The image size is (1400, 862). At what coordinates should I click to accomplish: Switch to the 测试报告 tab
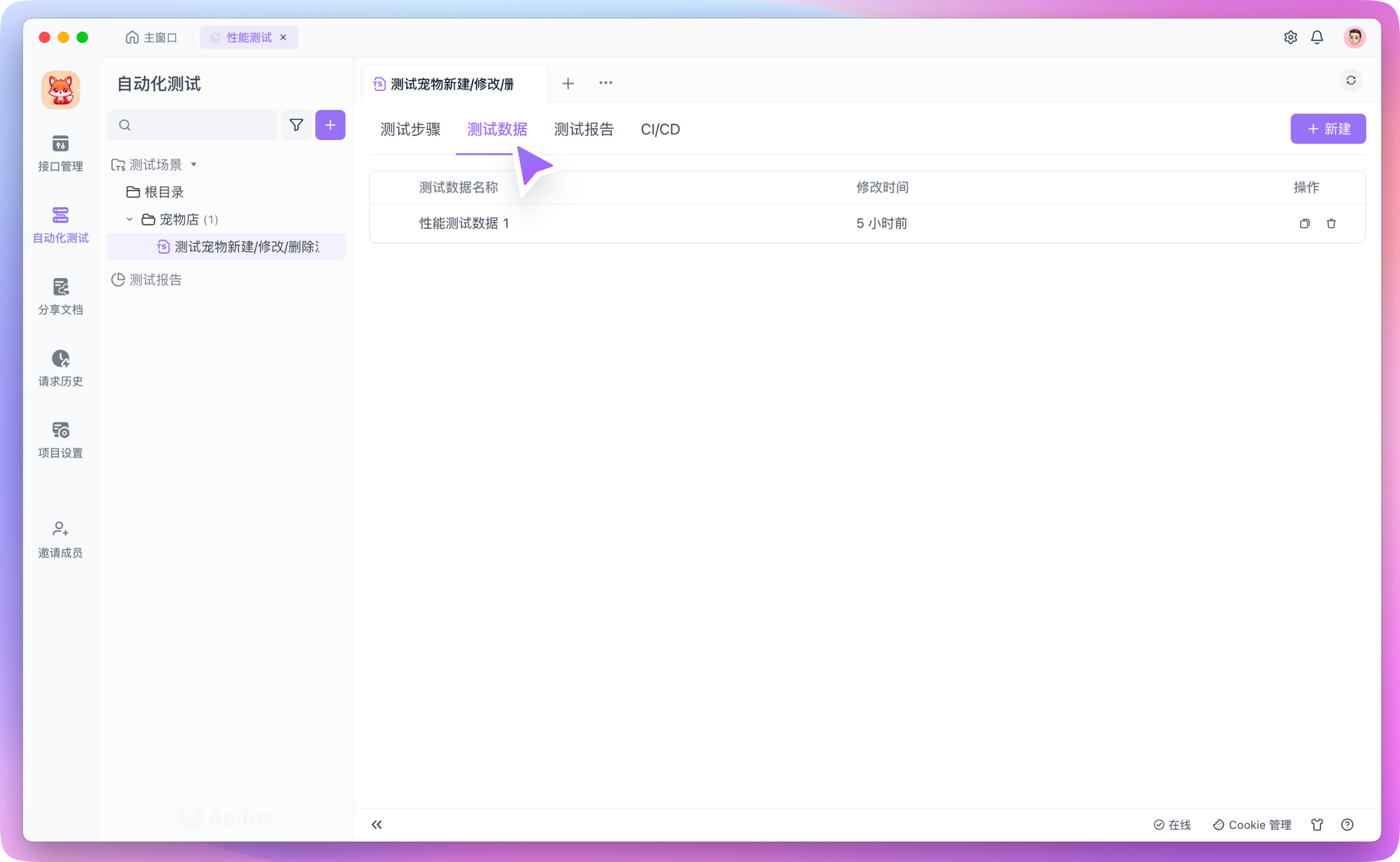click(584, 129)
